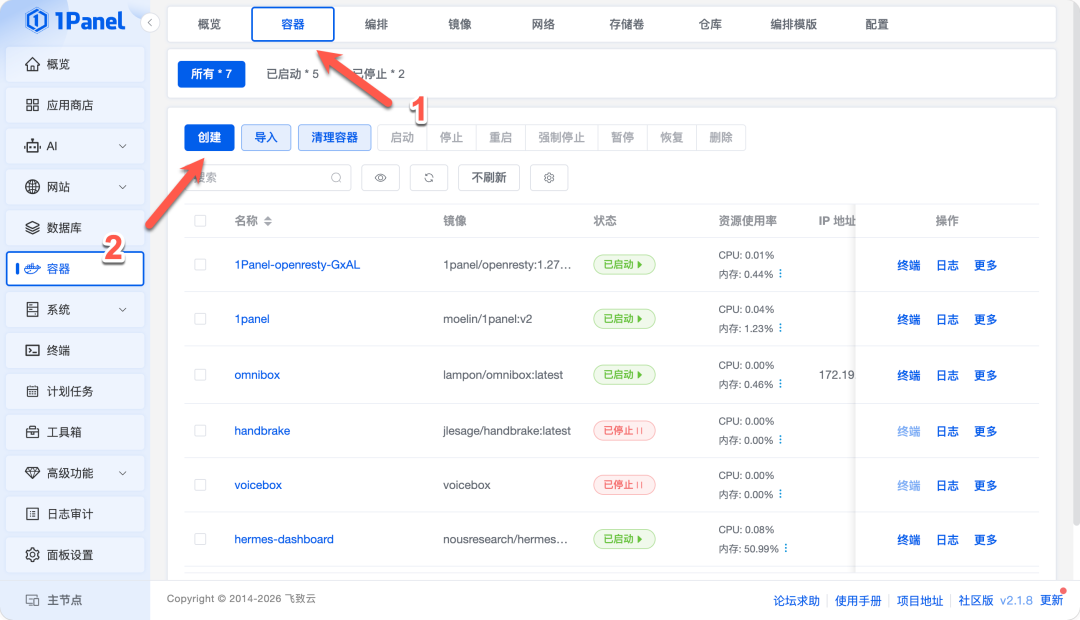Collapse the sidebar with the arrow button
Image resolution: width=1080 pixels, height=620 pixels.
click(149, 23)
